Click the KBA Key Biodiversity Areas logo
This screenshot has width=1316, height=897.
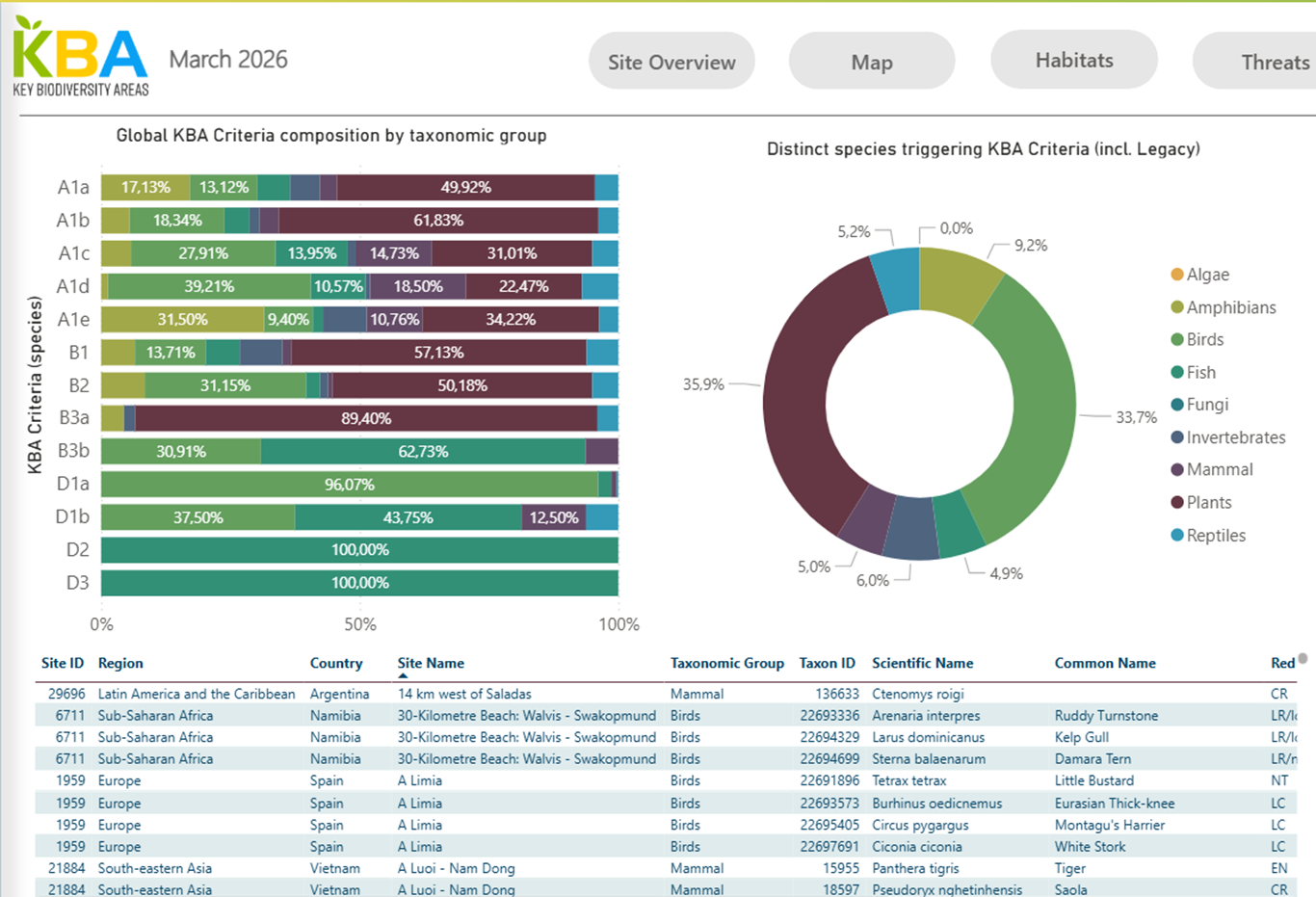[81, 58]
